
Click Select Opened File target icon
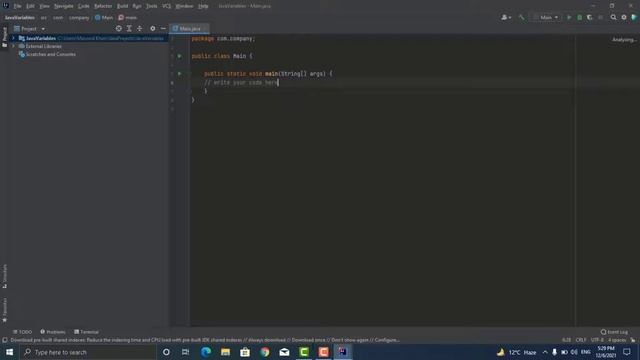coord(118,29)
